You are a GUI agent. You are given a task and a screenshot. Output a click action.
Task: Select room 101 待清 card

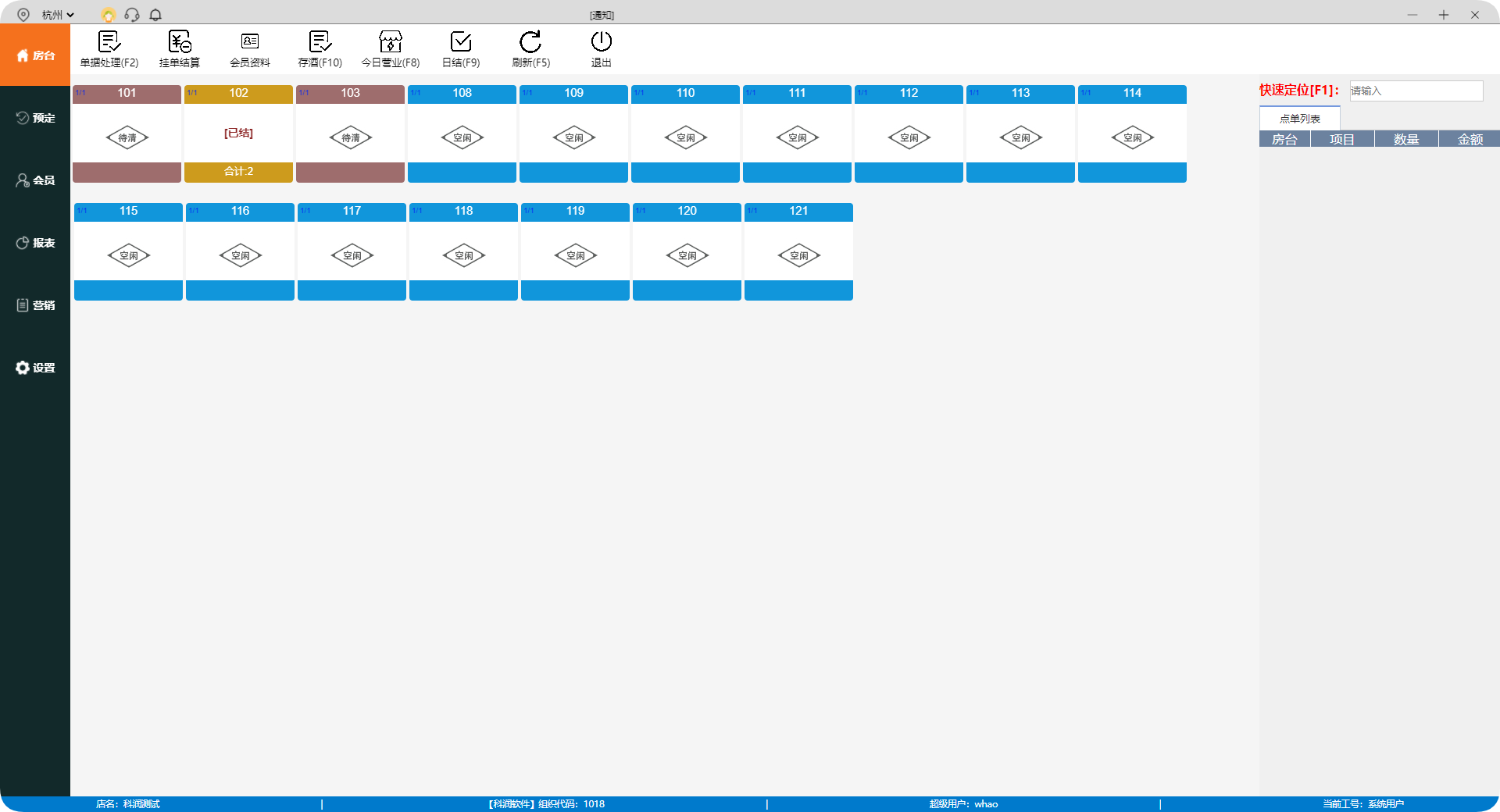pos(127,134)
